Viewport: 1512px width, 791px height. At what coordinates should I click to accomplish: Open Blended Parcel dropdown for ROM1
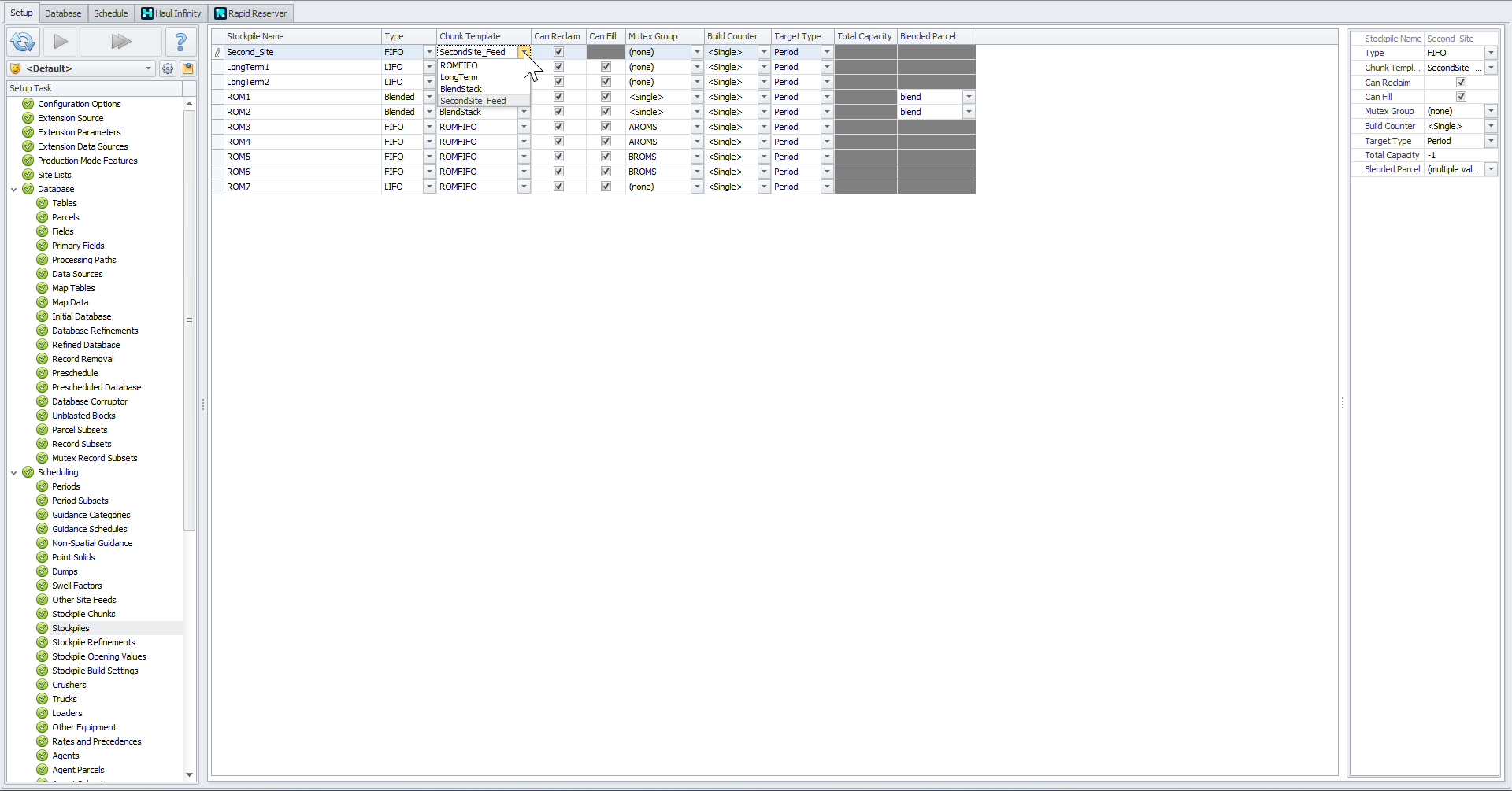click(969, 97)
